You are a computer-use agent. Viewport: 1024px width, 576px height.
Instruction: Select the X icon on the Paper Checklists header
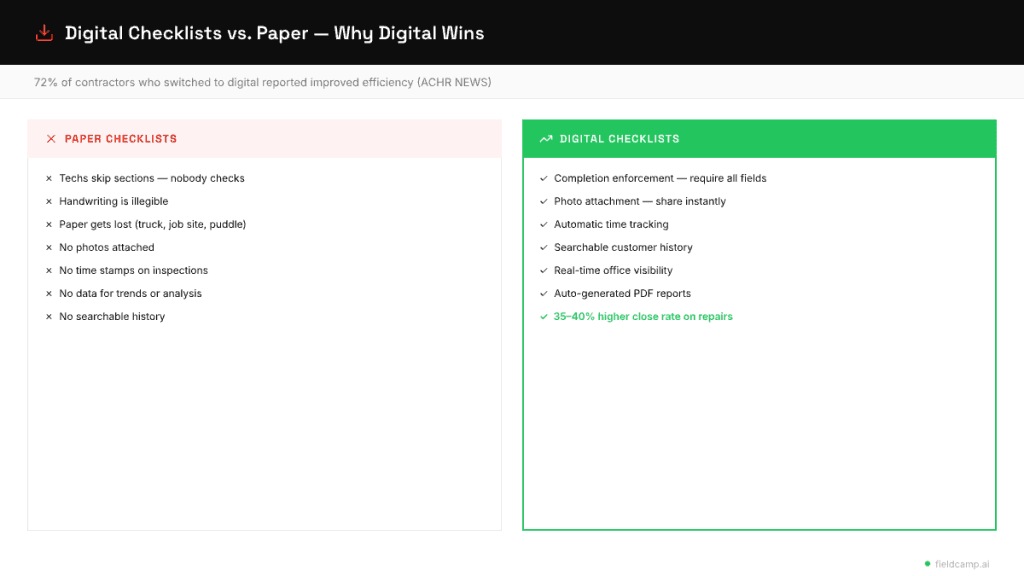[x=51, y=138]
